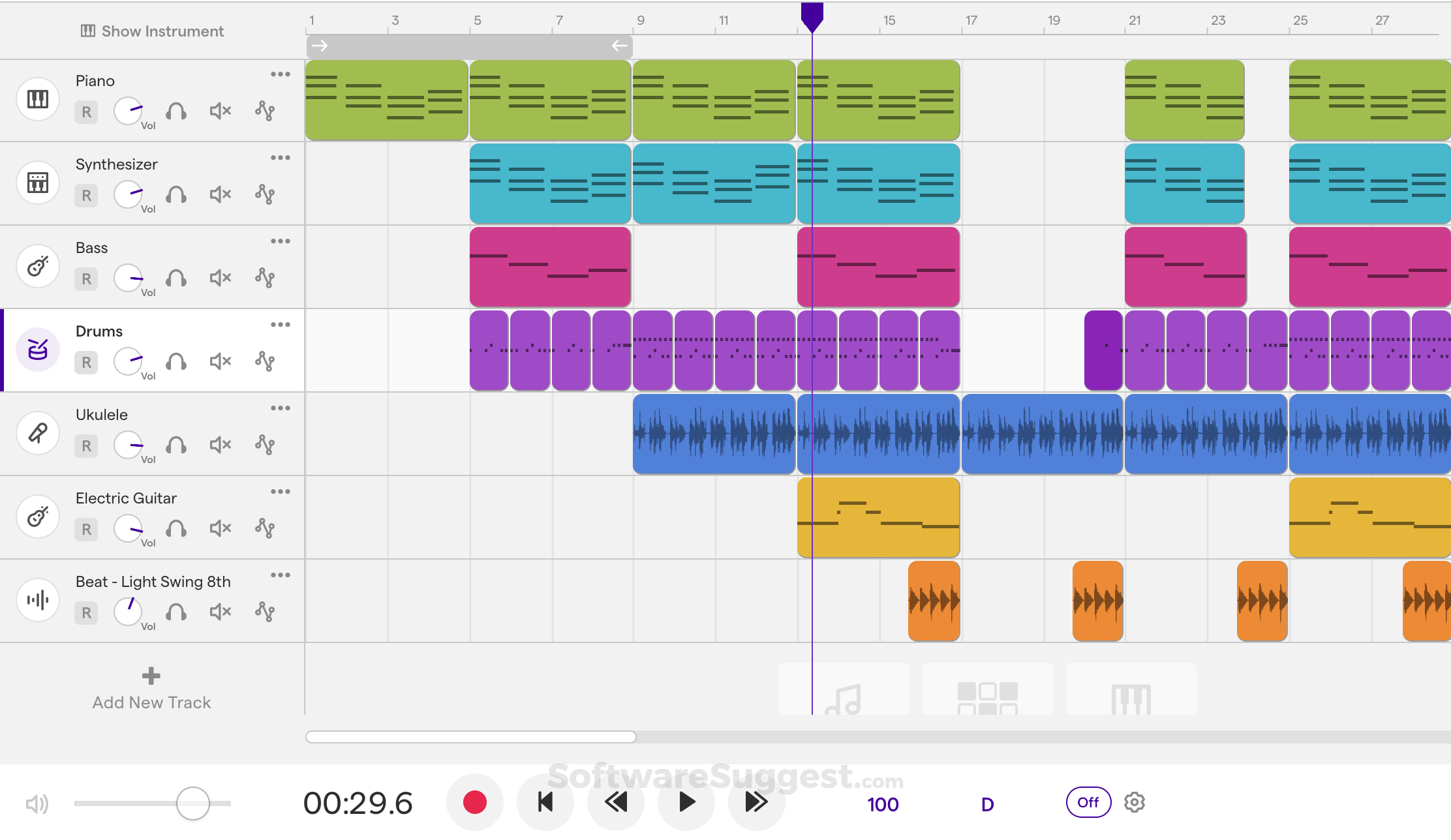This screenshot has width=1451, height=840.
Task: Open the Synthesizer track options menu
Action: point(281,157)
